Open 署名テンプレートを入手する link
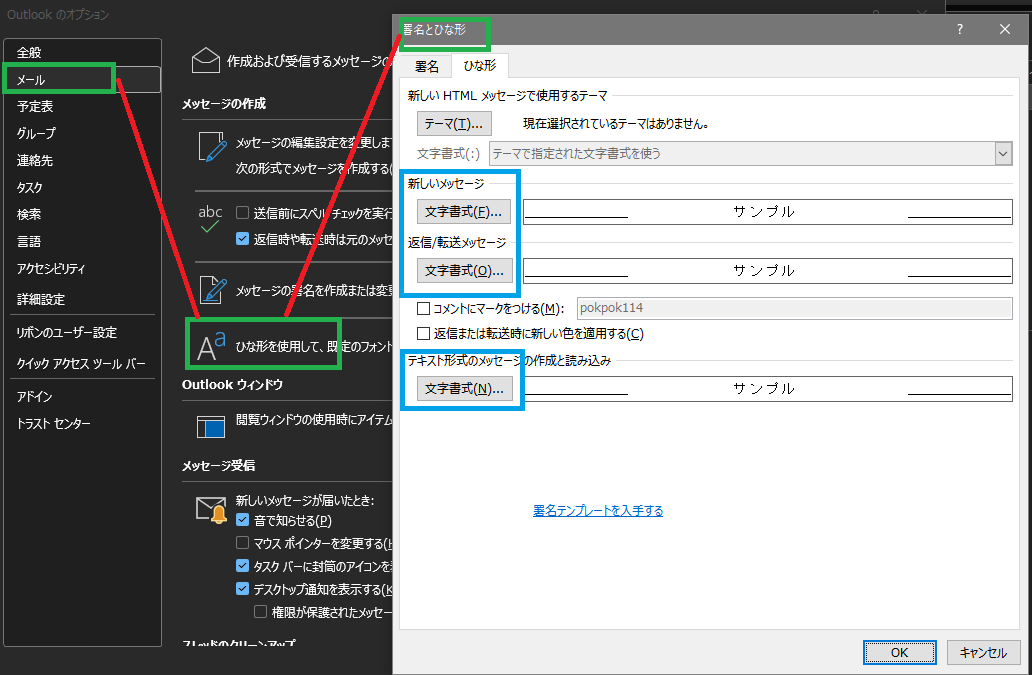This screenshot has height=675, width=1032. coord(598,511)
